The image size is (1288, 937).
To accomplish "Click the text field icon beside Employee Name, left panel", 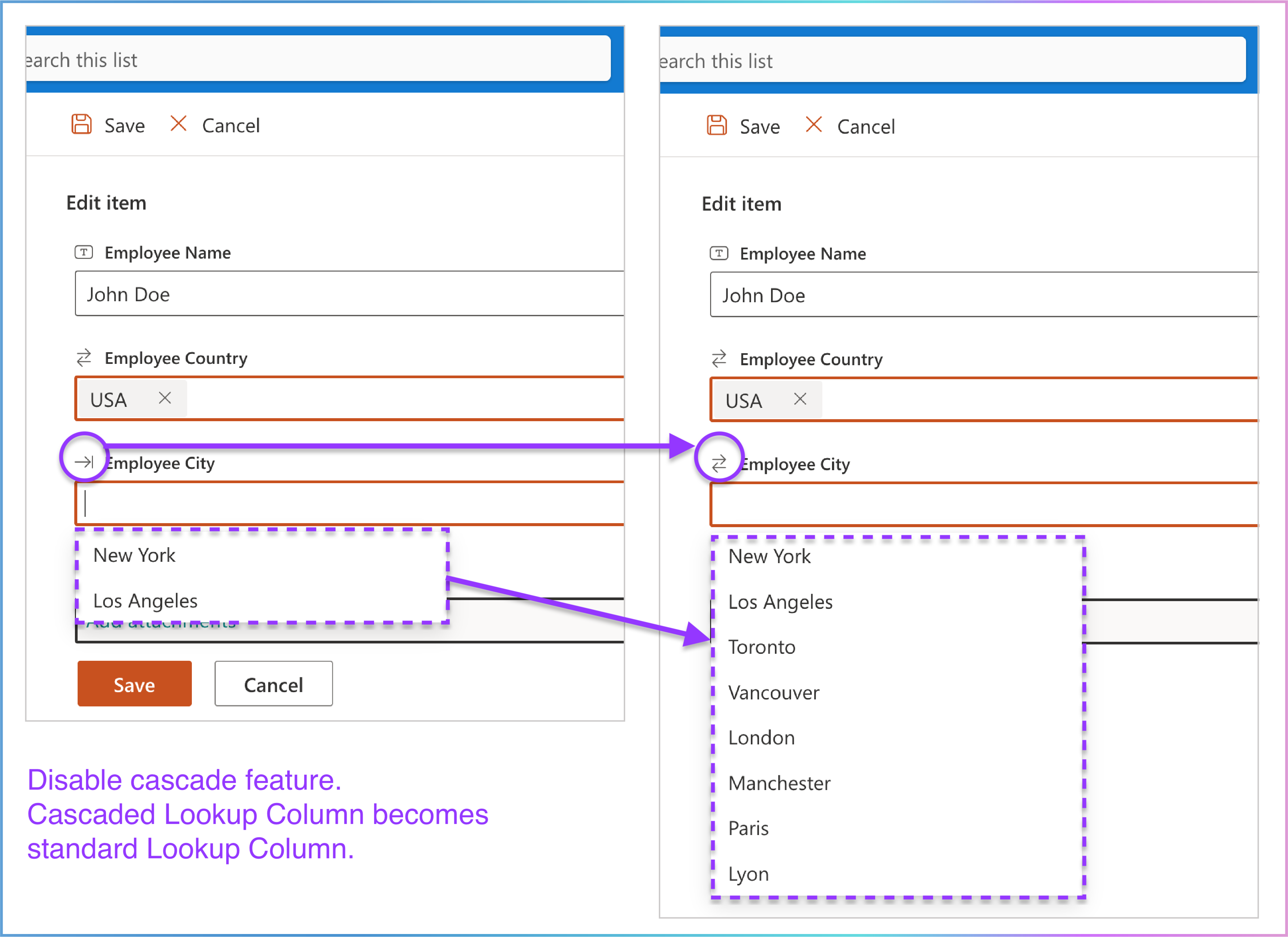I will (84, 252).
